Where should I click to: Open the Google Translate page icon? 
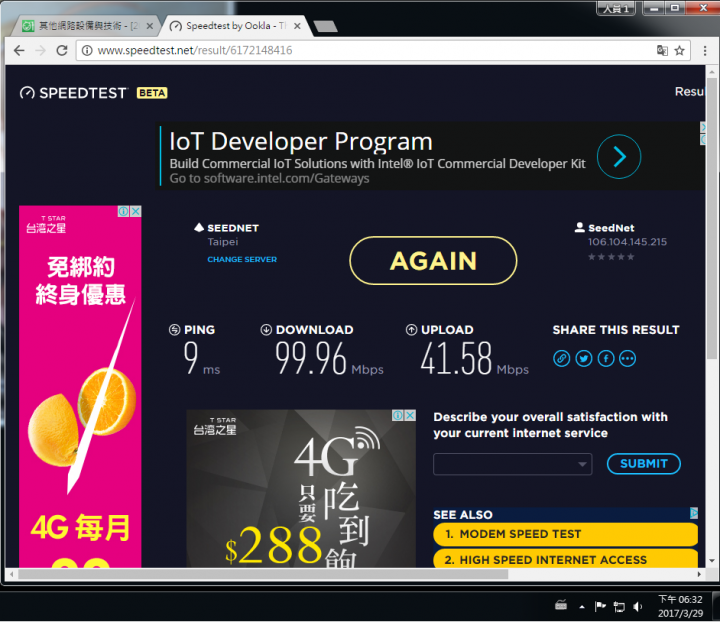tap(662, 50)
